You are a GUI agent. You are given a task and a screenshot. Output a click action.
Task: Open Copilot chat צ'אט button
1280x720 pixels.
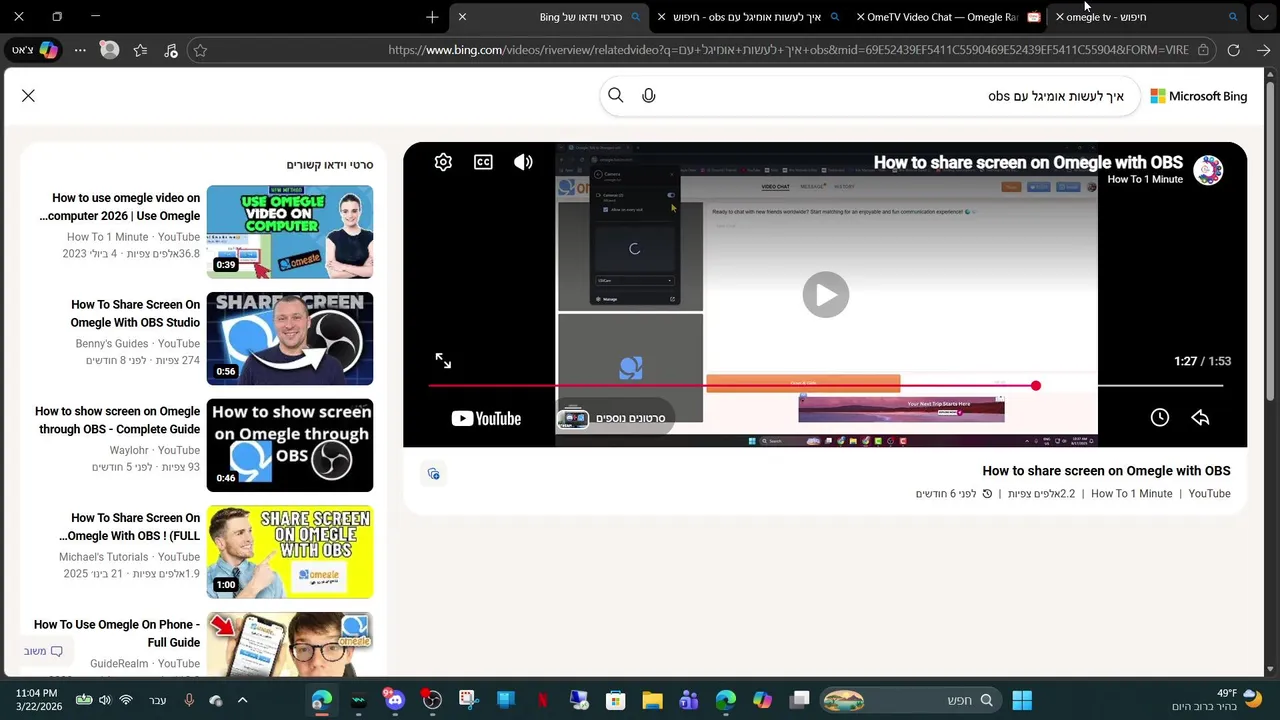(x=34, y=50)
